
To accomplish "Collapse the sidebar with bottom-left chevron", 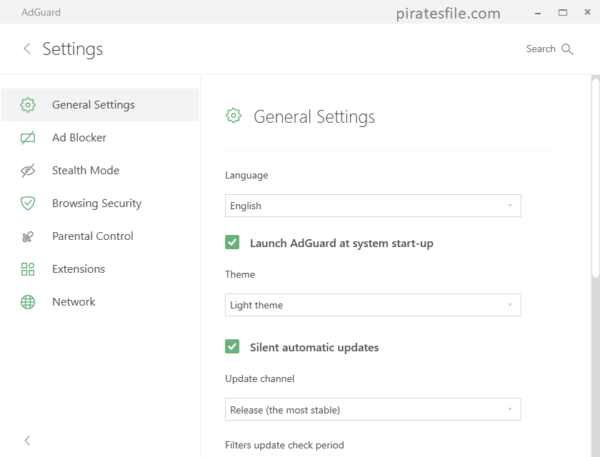I will click(27, 441).
